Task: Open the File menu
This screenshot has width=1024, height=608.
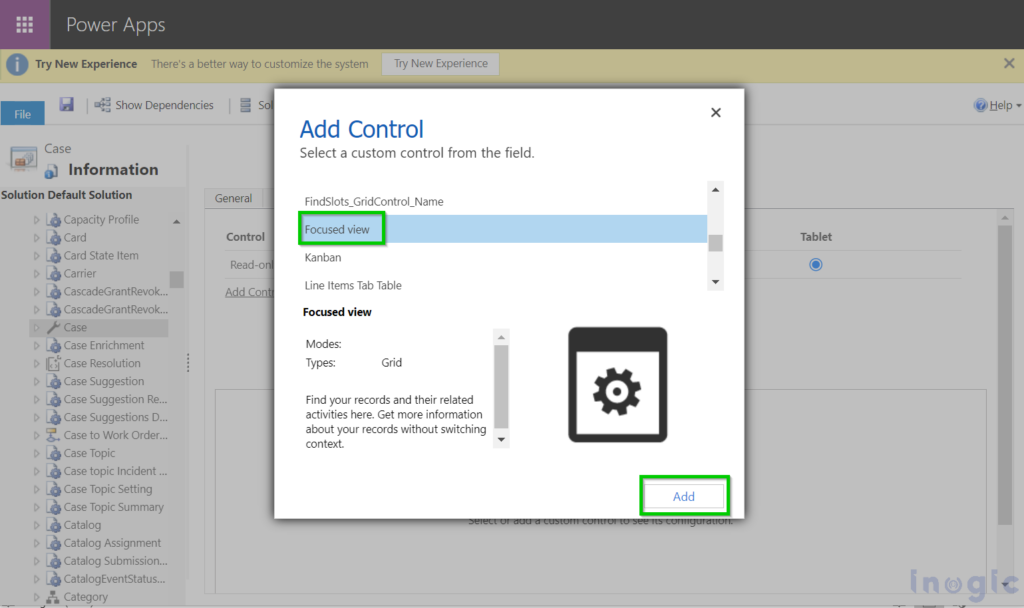Action: pos(22,113)
